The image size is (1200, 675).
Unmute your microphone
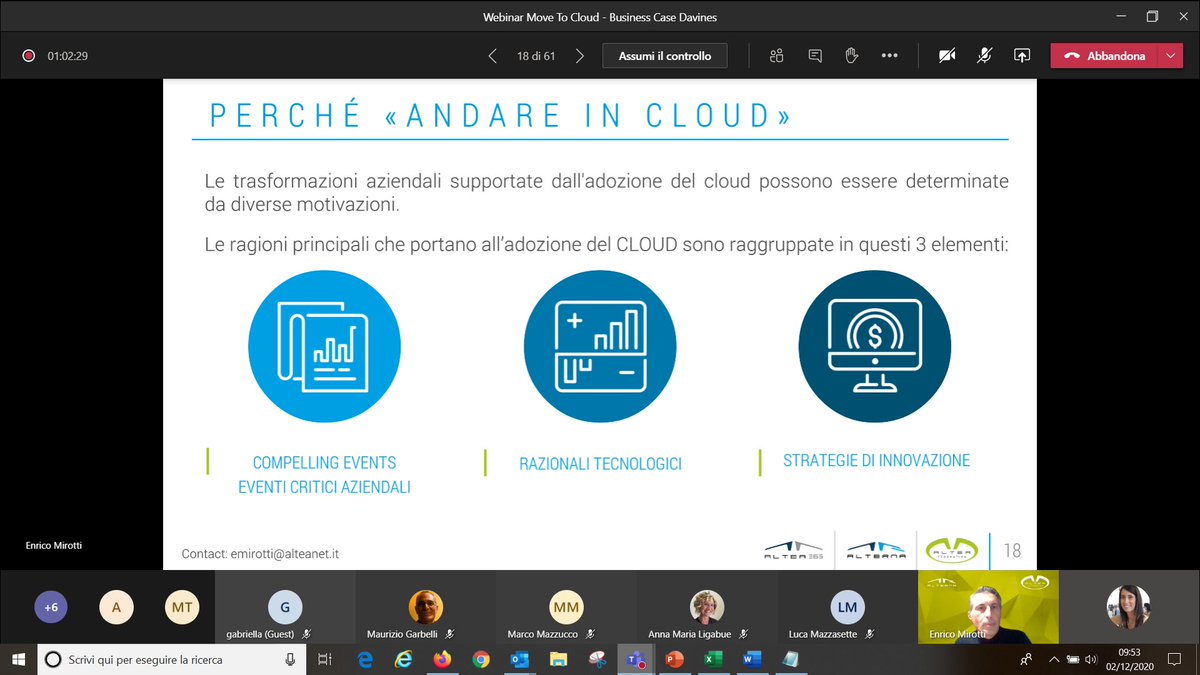[x=984, y=55]
